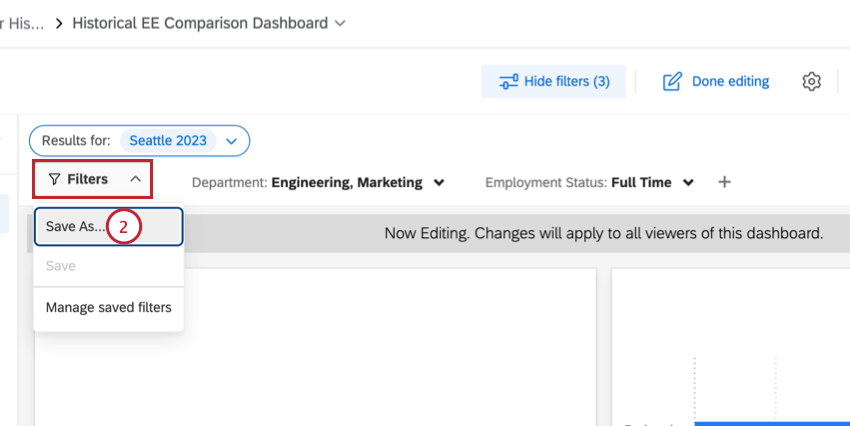Click the Done editing button

[x=717, y=81]
